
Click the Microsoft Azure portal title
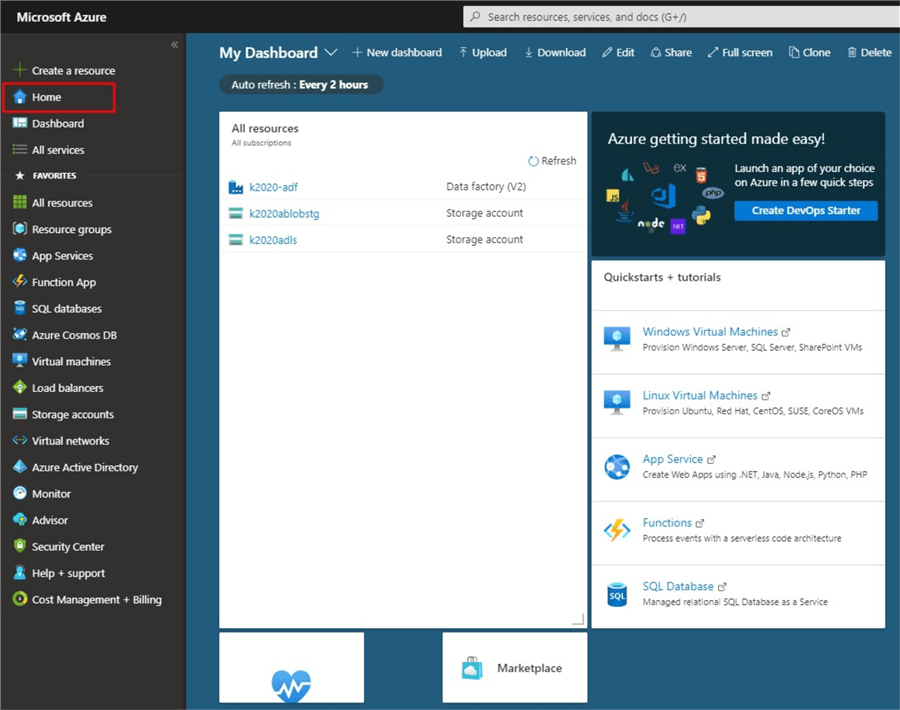[x=61, y=17]
